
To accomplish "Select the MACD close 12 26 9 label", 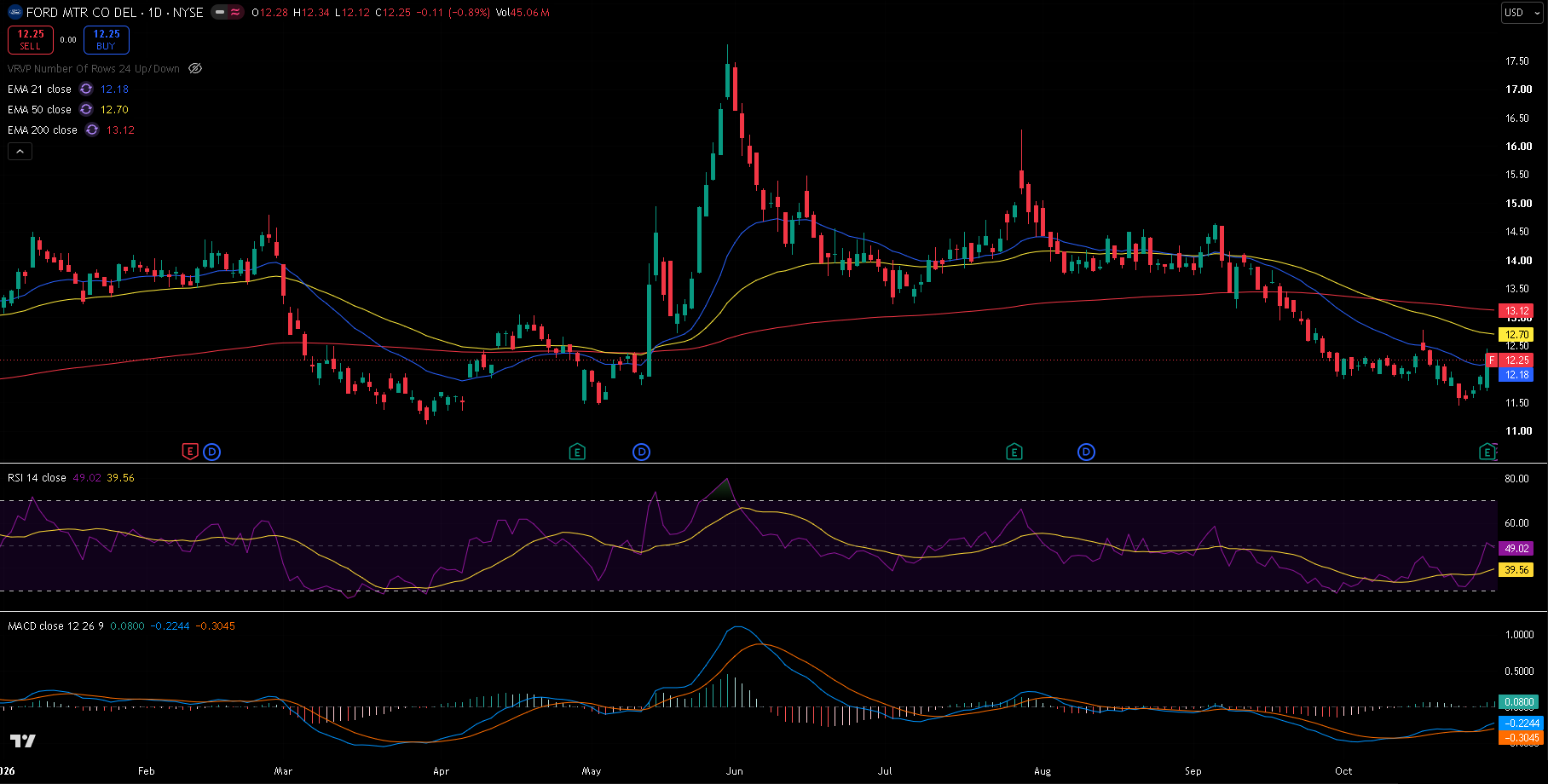I will point(55,625).
